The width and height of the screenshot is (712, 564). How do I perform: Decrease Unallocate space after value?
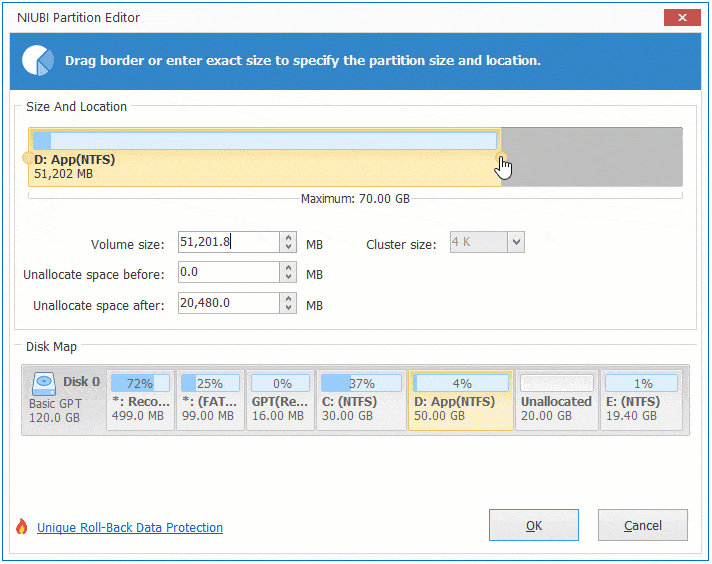click(x=289, y=309)
